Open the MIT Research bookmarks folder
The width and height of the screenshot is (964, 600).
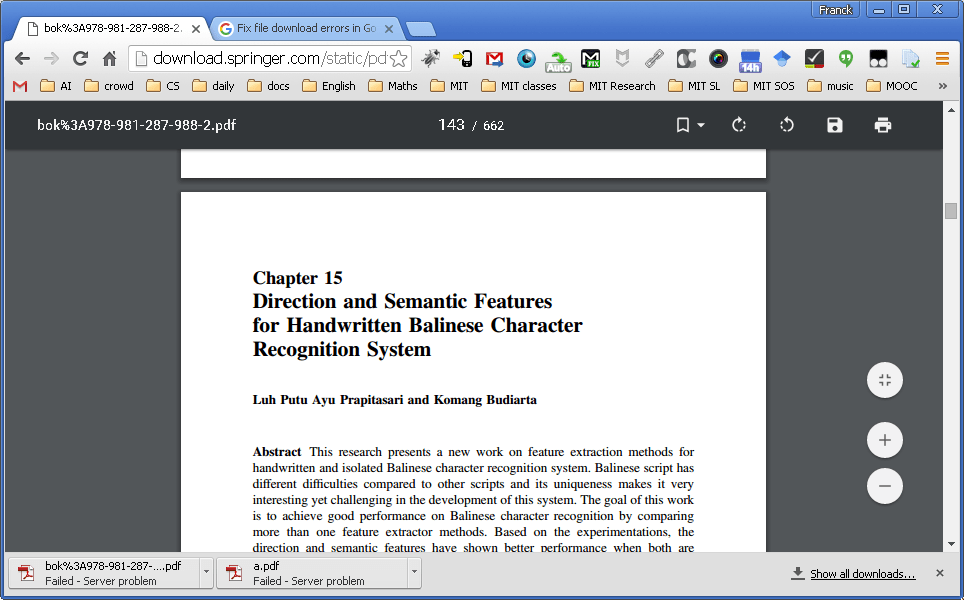click(612, 86)
